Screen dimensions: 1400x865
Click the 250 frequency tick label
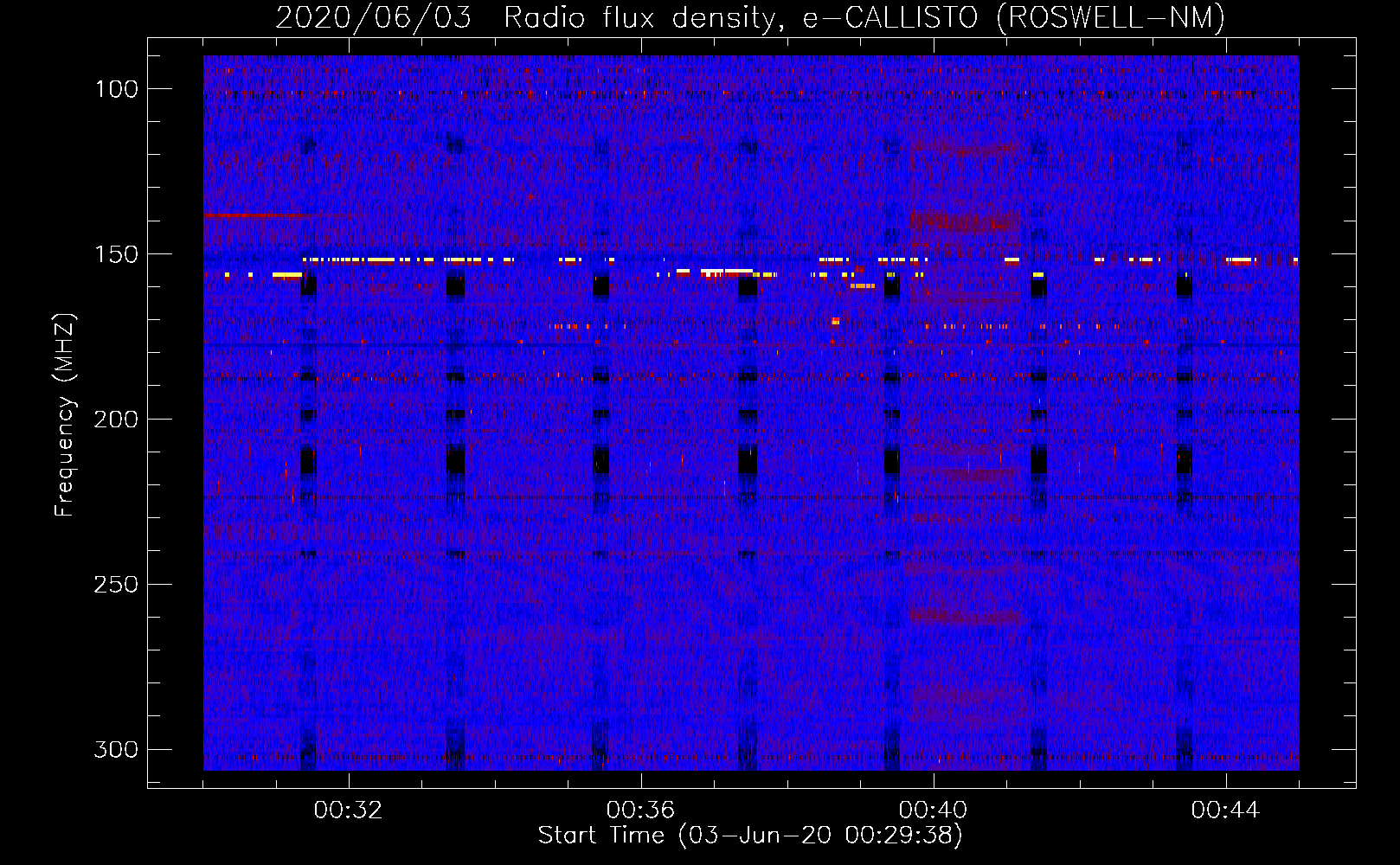(117, 585)
